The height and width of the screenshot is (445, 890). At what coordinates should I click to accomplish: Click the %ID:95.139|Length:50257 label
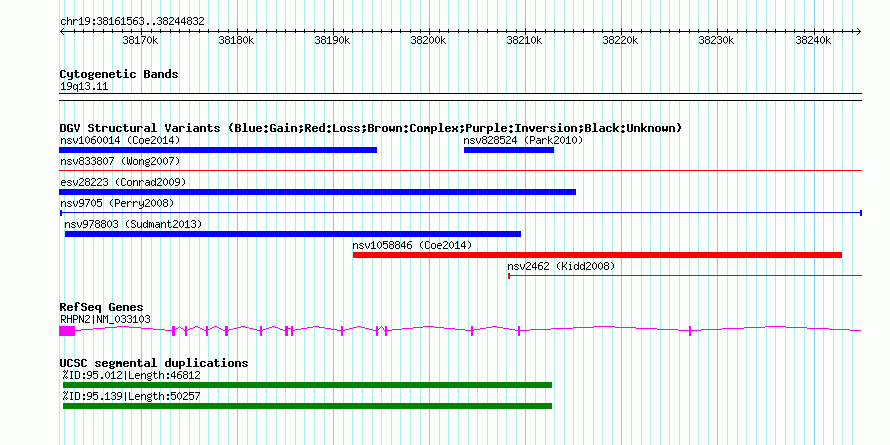[132, 396]
